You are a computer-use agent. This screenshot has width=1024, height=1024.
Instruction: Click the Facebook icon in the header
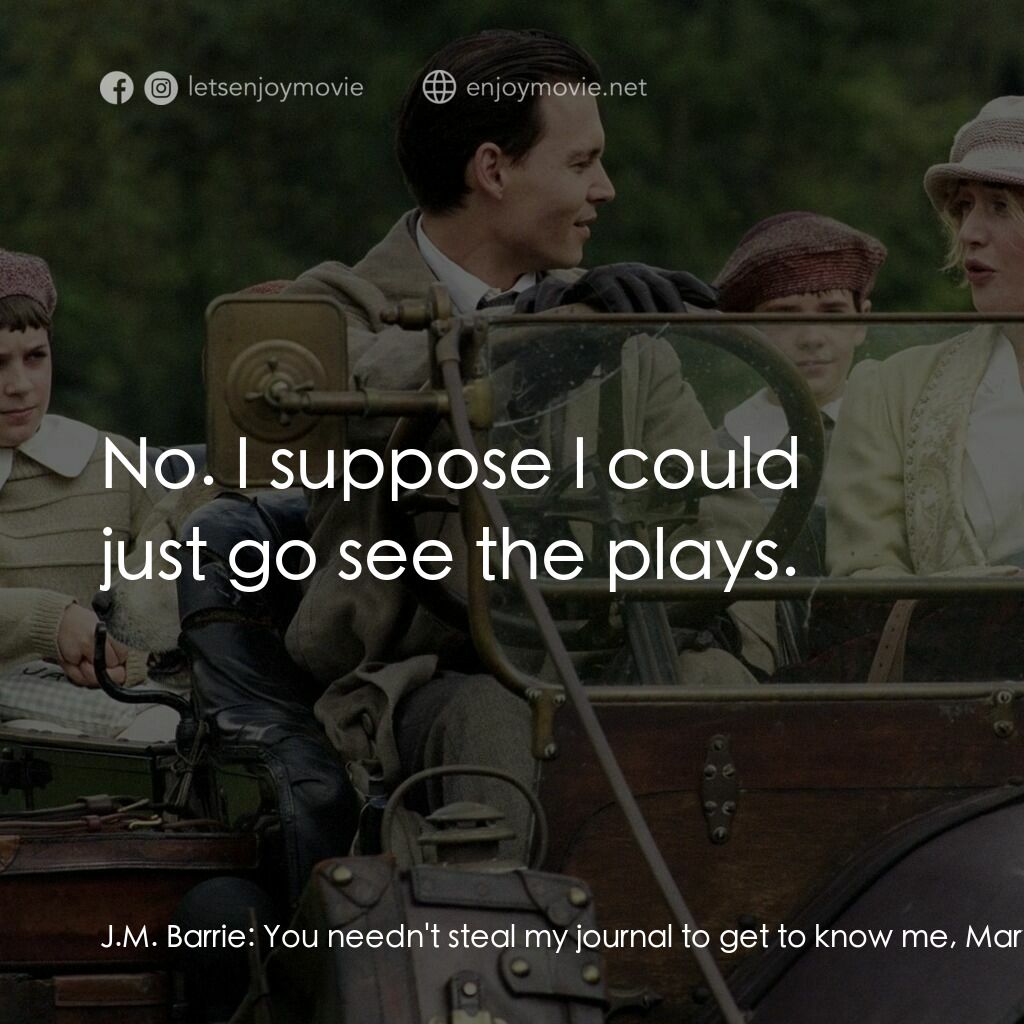coord(117,87)
